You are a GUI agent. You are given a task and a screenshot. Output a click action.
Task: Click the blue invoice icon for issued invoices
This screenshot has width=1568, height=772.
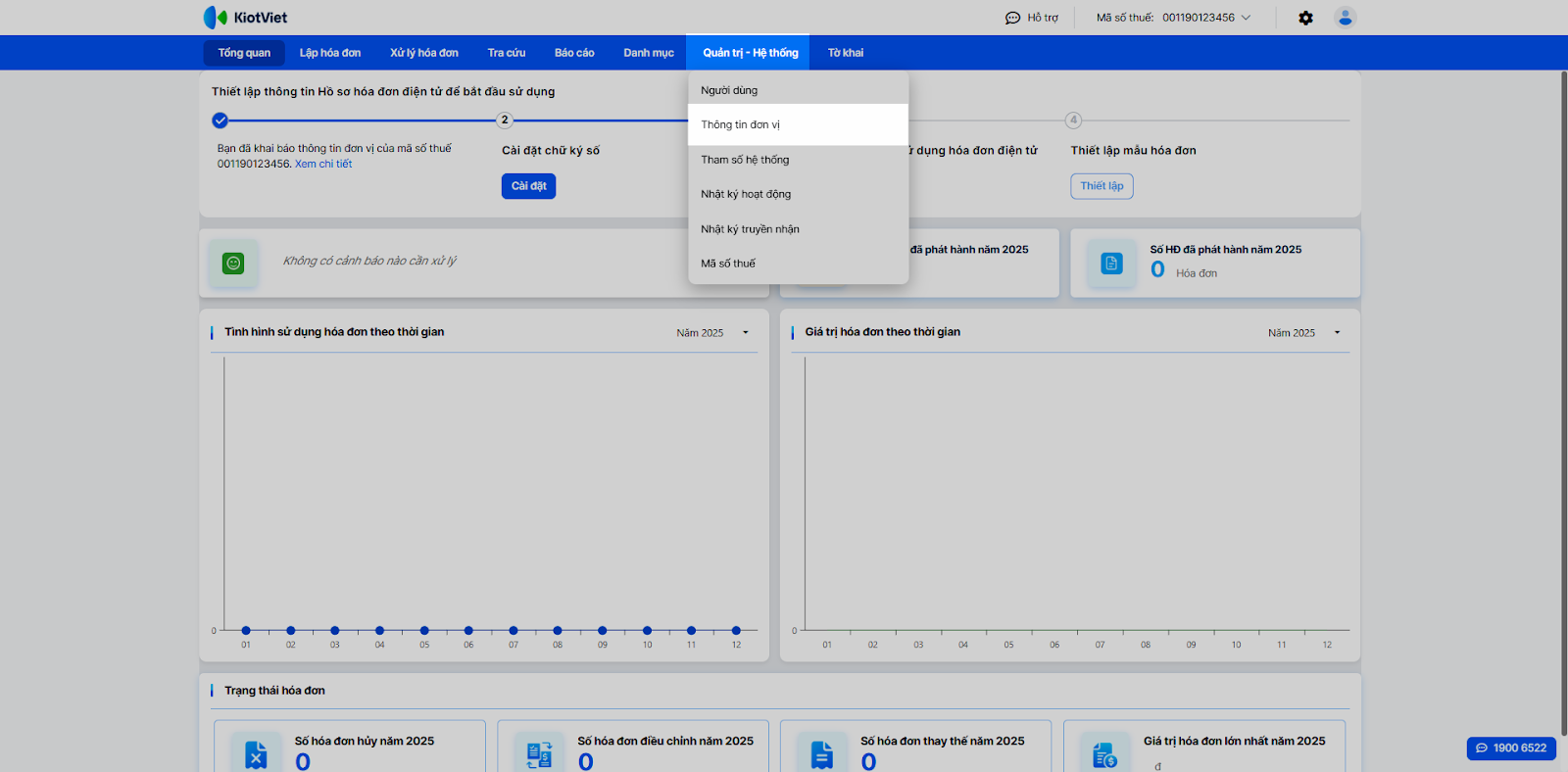tap(1111, 263)
